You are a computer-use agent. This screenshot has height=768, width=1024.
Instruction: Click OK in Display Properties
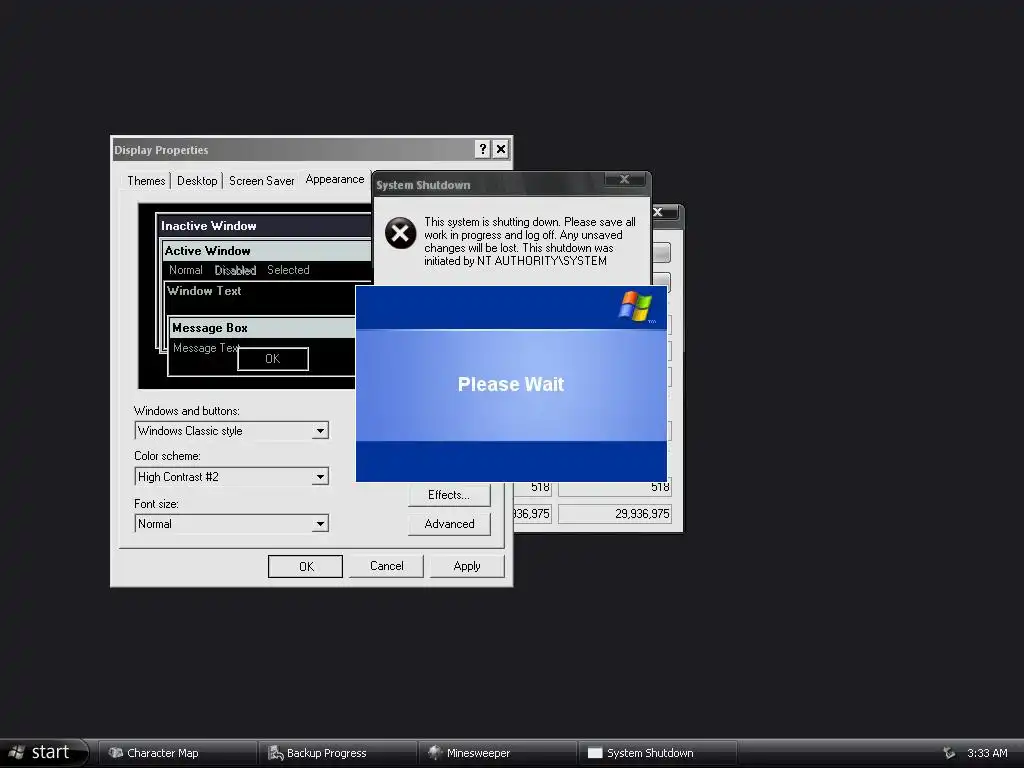pyautogui.click(x=306, y=566)
